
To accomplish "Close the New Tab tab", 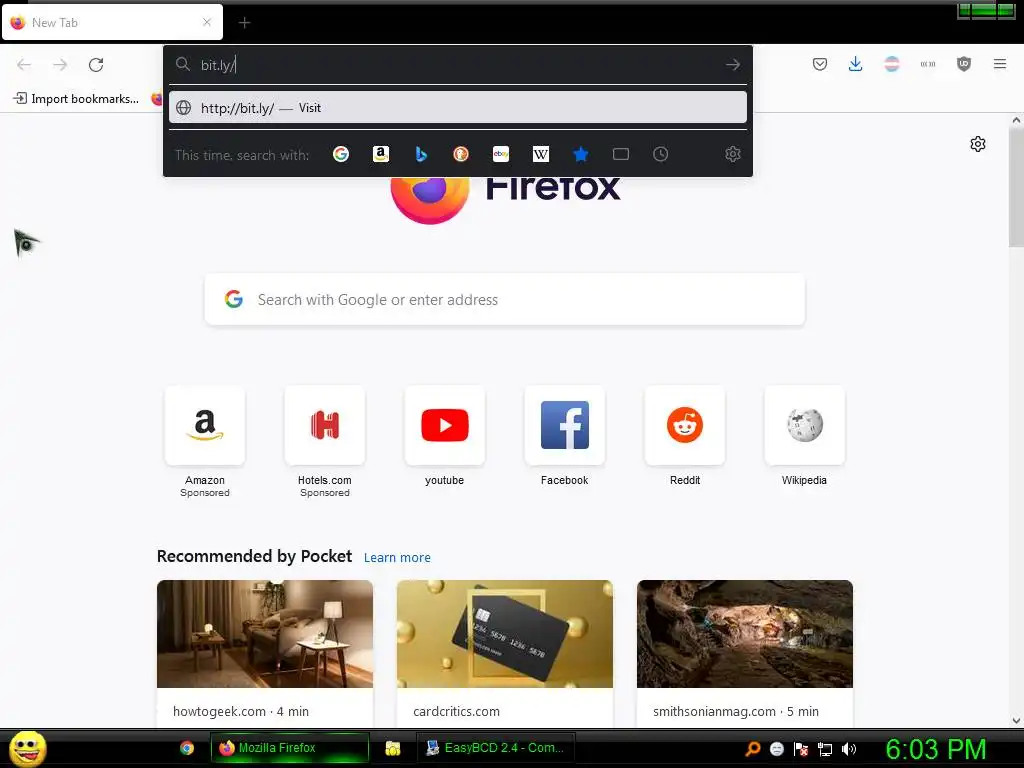I will pos(207,22).
